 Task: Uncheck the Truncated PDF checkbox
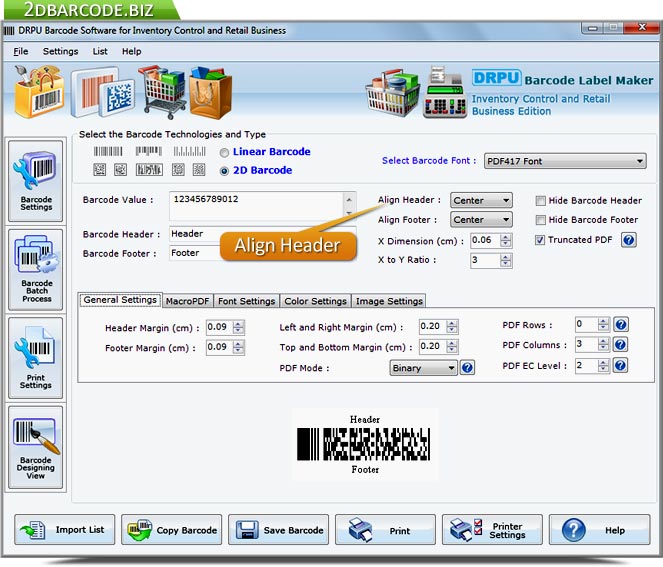coord(540,240)
